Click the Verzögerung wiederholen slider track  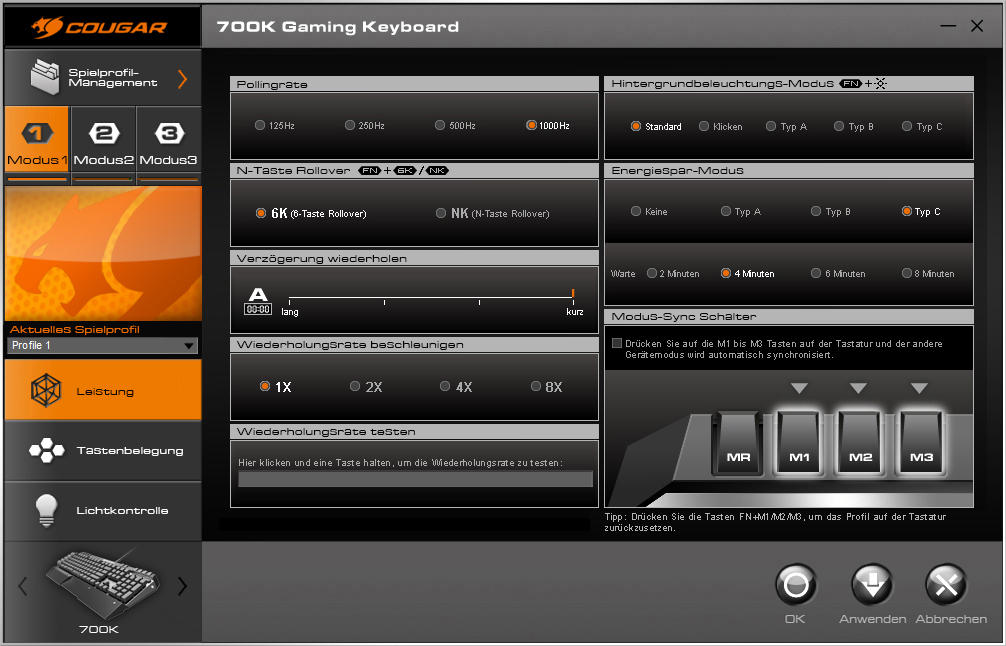click(430, 298)
